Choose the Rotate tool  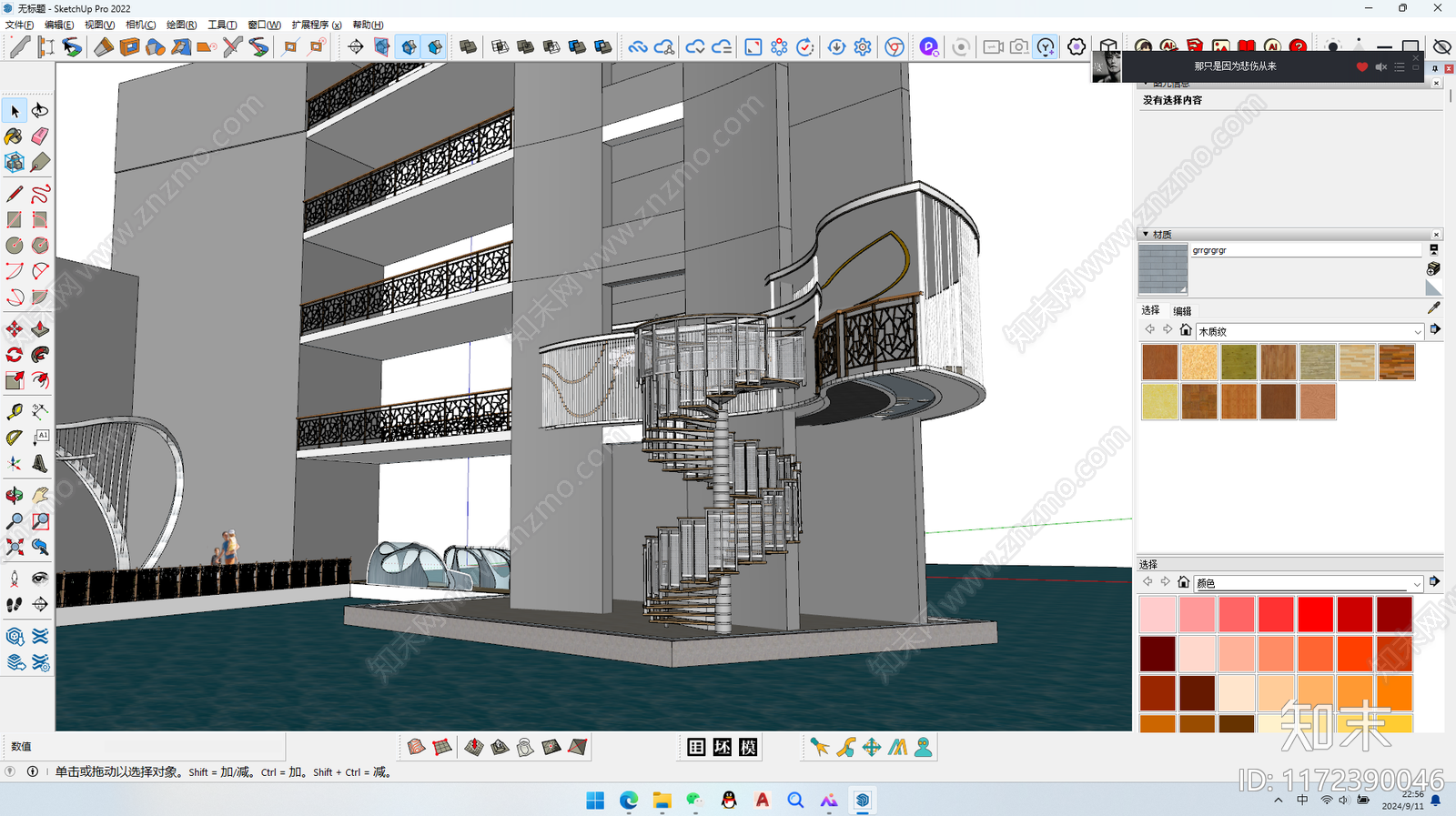[15, 355]
